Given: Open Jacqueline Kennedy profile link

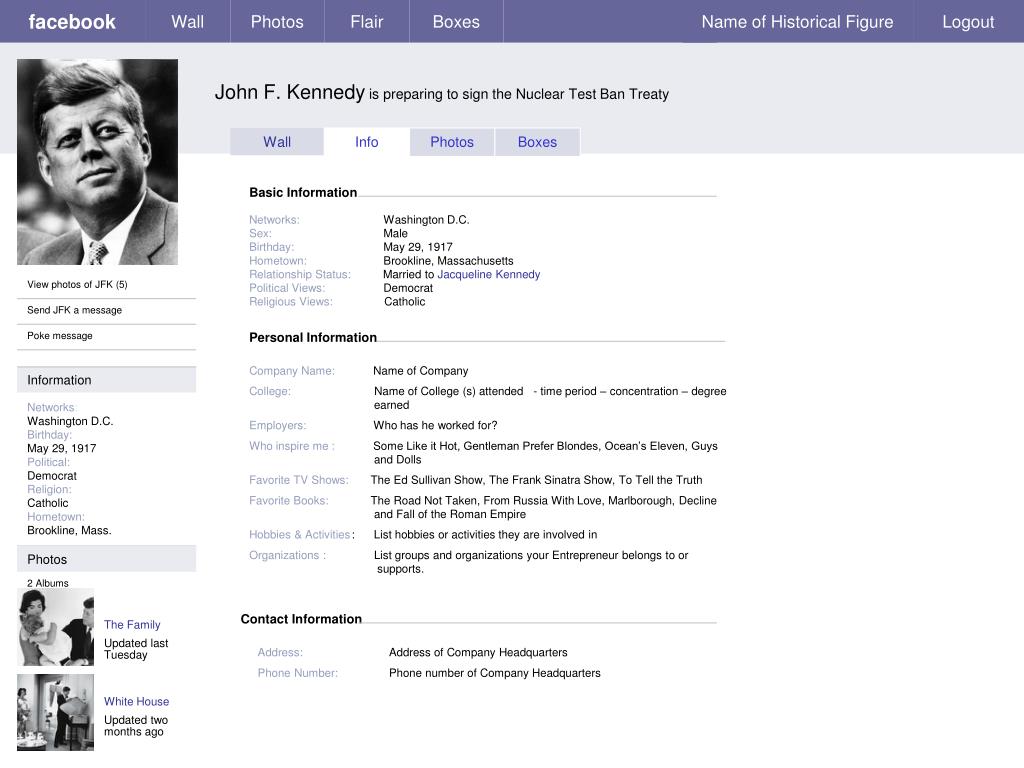Looking at the screenshot, I should point(488,274).
